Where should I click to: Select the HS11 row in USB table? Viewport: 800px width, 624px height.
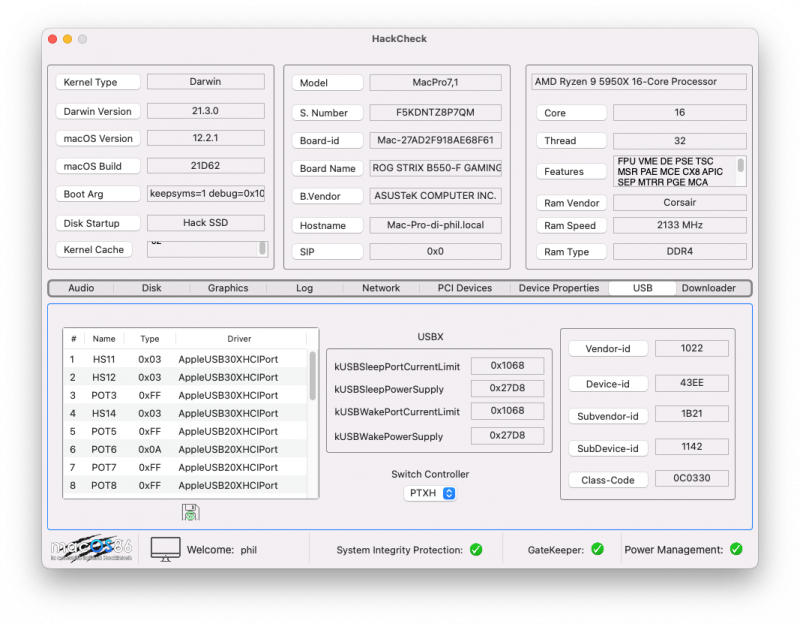185,359
